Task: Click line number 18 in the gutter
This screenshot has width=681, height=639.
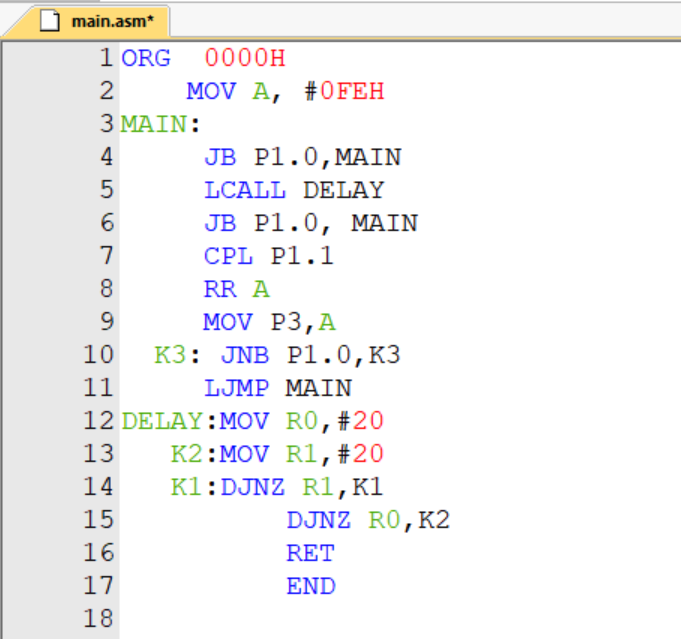Action: click(99, 619)
